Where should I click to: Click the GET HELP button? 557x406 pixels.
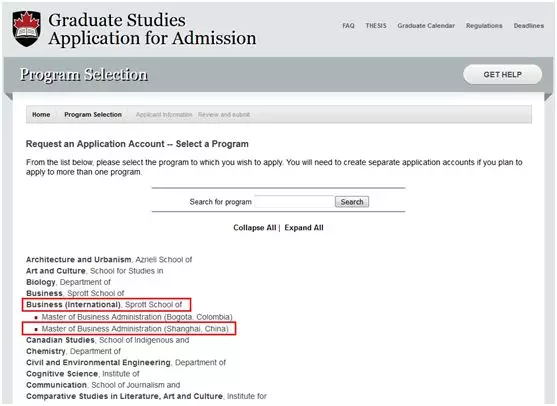pyautogui.click(x=502, y=75)
